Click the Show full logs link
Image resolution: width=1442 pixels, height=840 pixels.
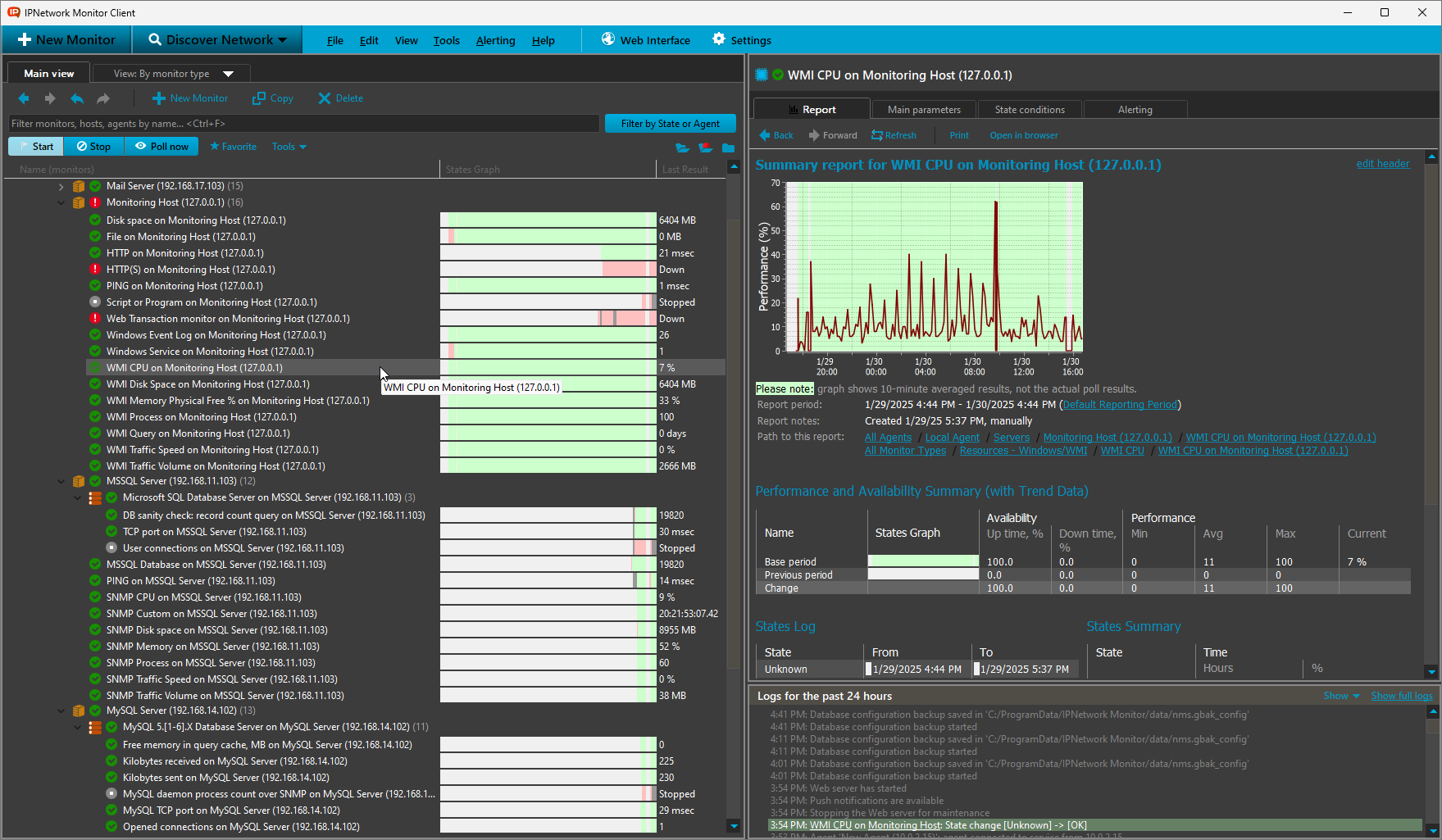tap(1401, 696)
